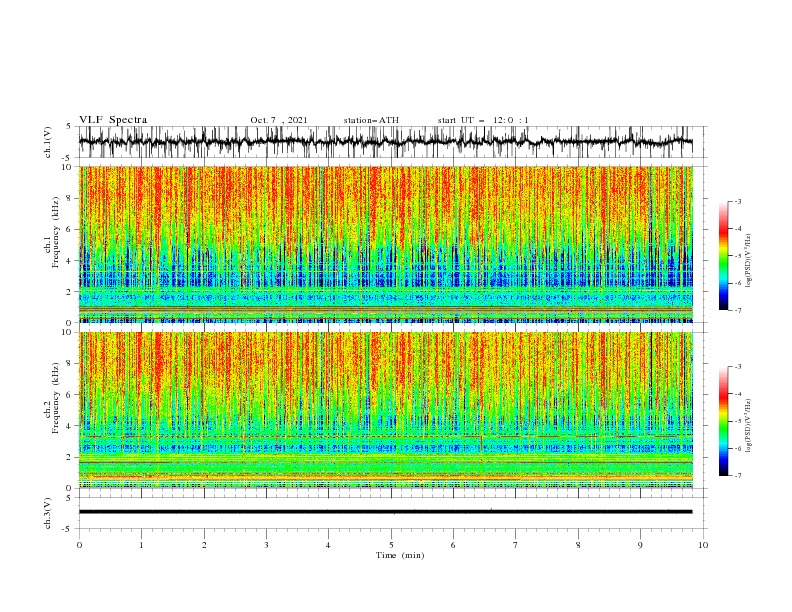The image size is (792, 612).
Task: Click the ch.1 spectrogram panel
Action: (385, 244)
